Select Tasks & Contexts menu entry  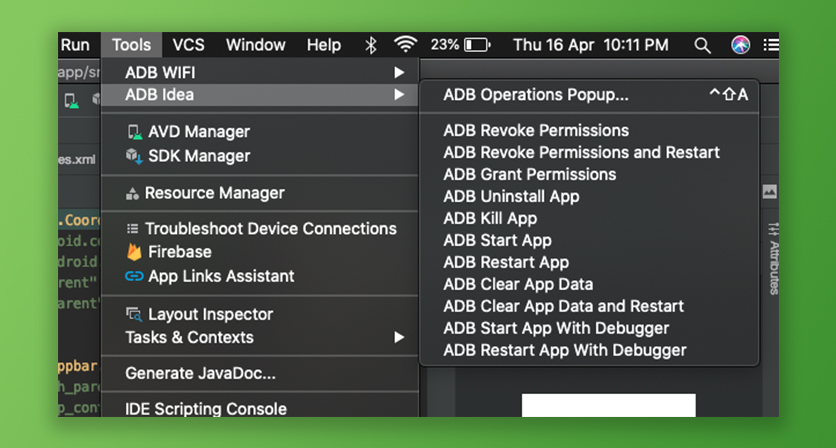pyautogui.click(x=260, y=338)
